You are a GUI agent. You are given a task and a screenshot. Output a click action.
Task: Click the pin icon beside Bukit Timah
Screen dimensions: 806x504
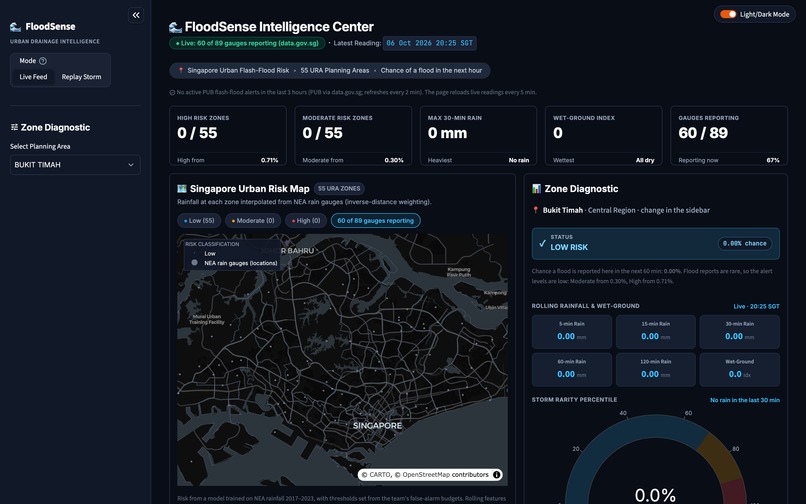point(535,210)
